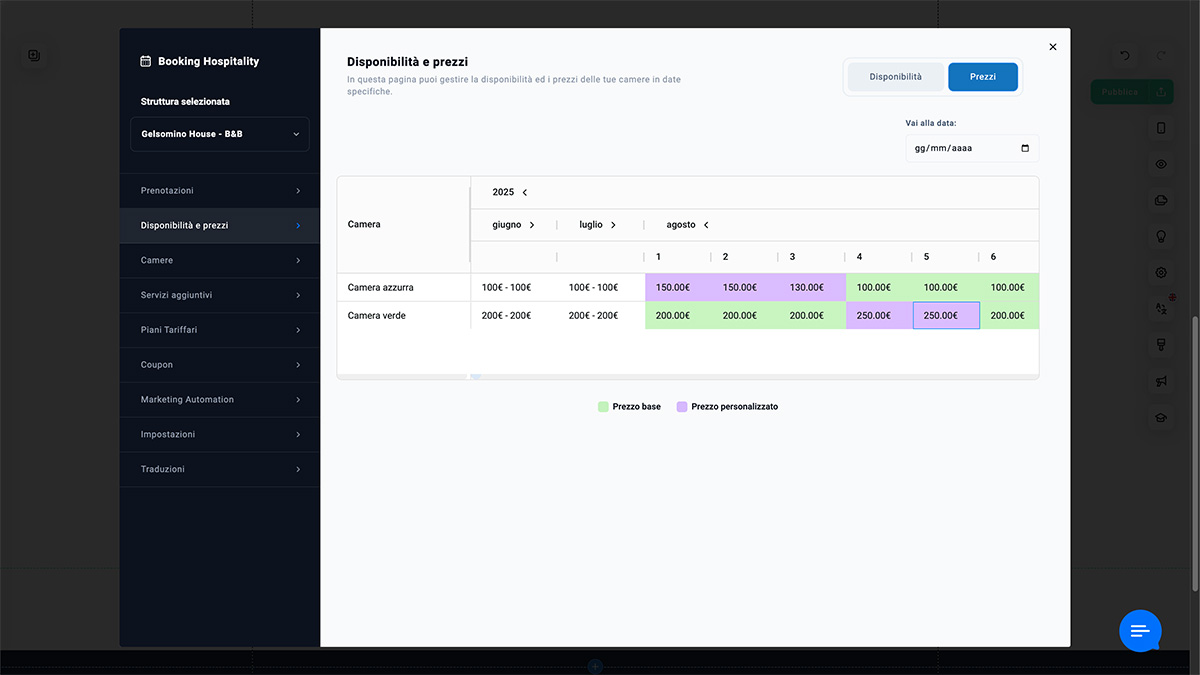Switch to the Disponibilità view
Image resolution: width=1200 pixels, height=675 pixels.
point(895,77)
